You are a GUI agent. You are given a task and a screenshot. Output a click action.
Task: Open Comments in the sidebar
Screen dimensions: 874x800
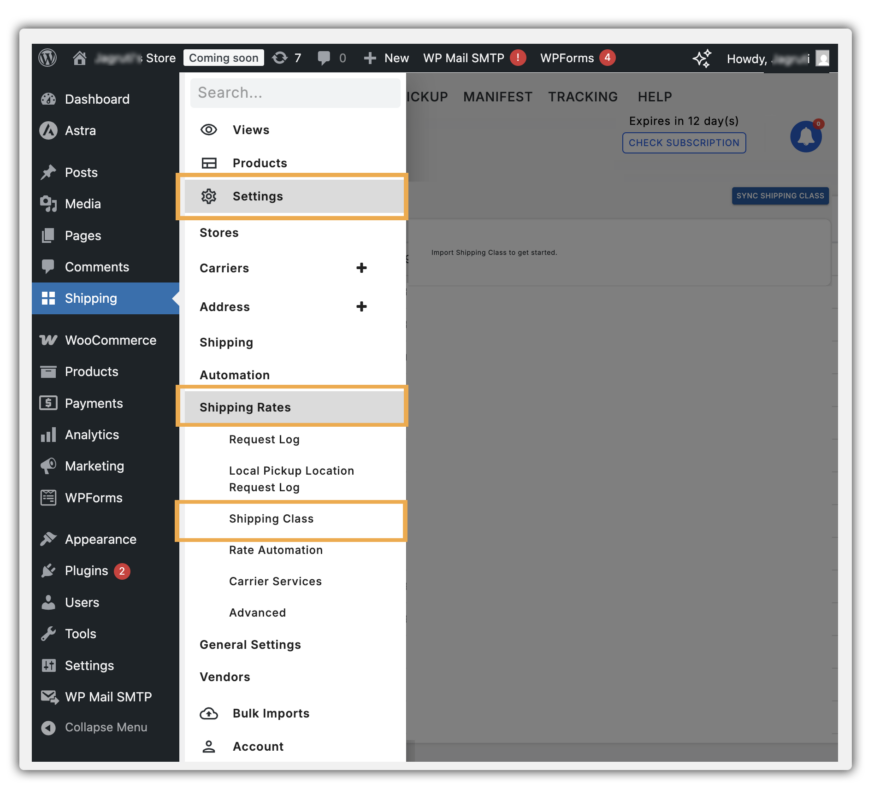[96, 267]
